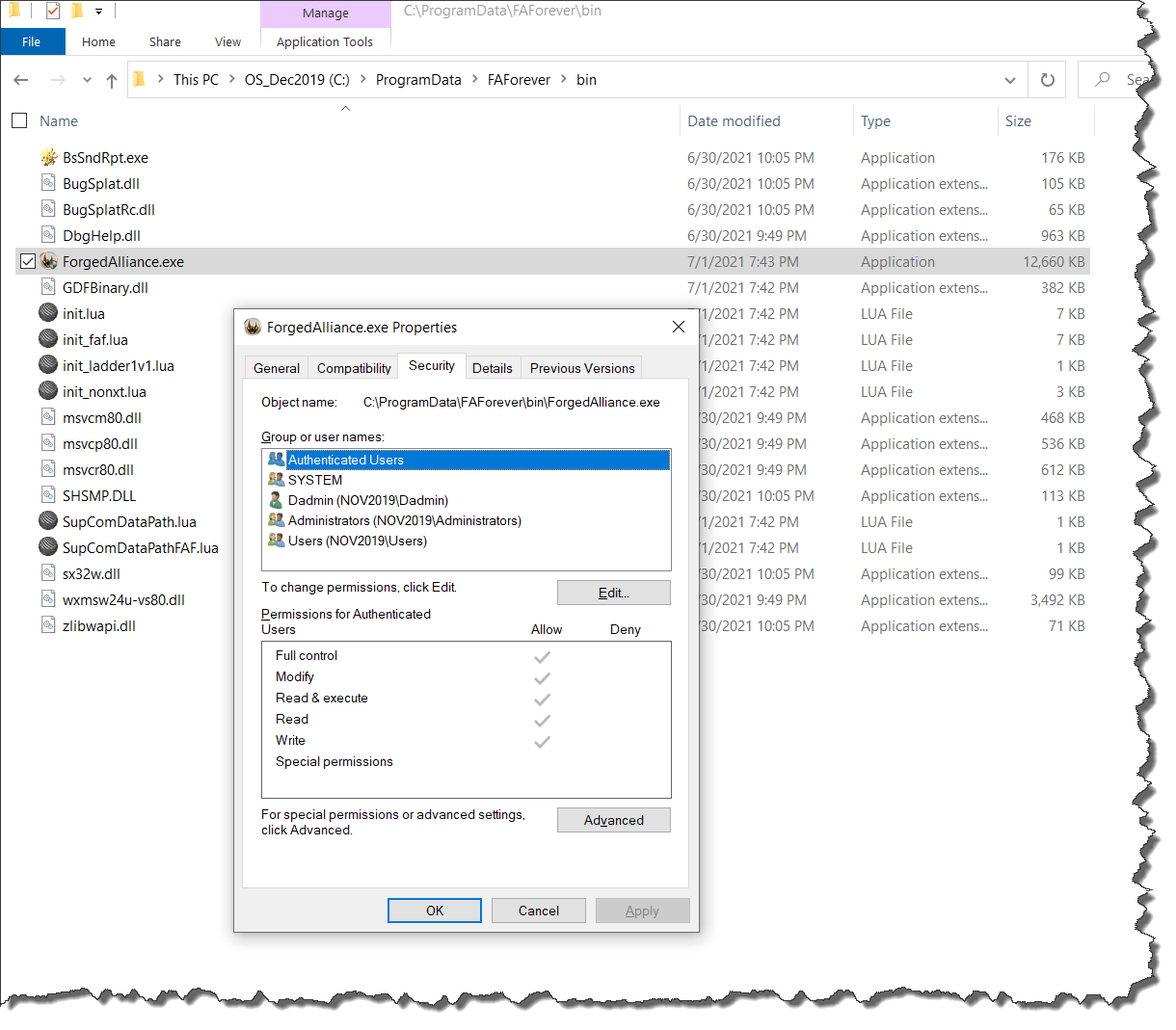
Task: Click the BugSplatRc.dll file icon
Action: click(49, 209)
